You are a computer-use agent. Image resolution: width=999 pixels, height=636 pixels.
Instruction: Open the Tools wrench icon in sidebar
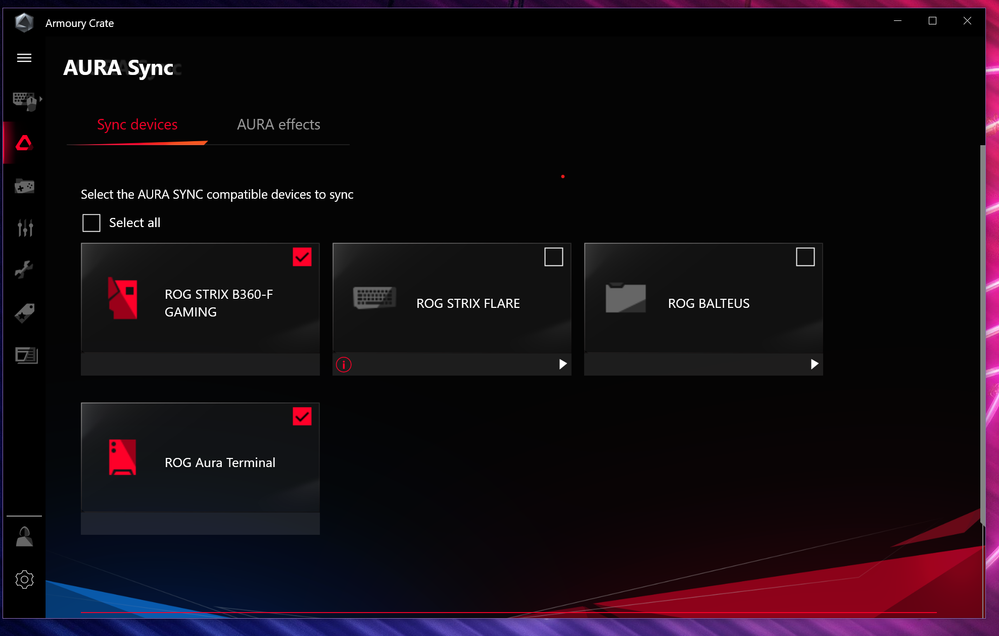coord(24,270)
